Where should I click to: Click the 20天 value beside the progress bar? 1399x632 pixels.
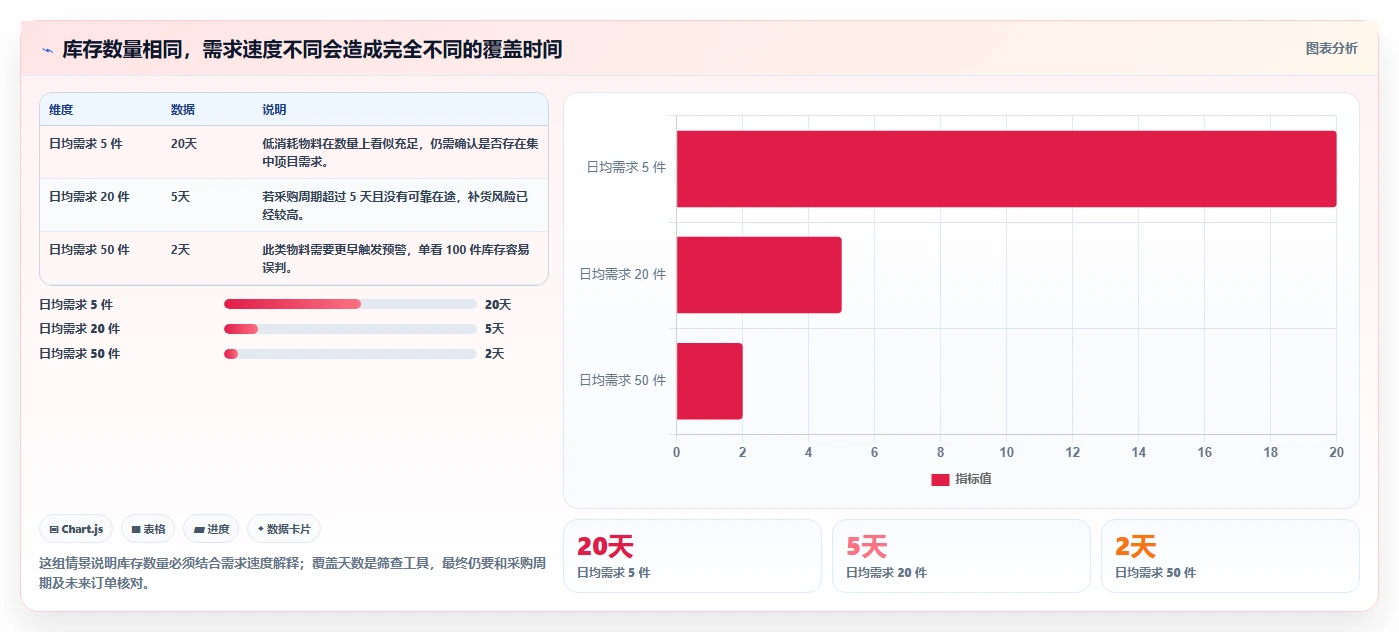pos(498,305)
